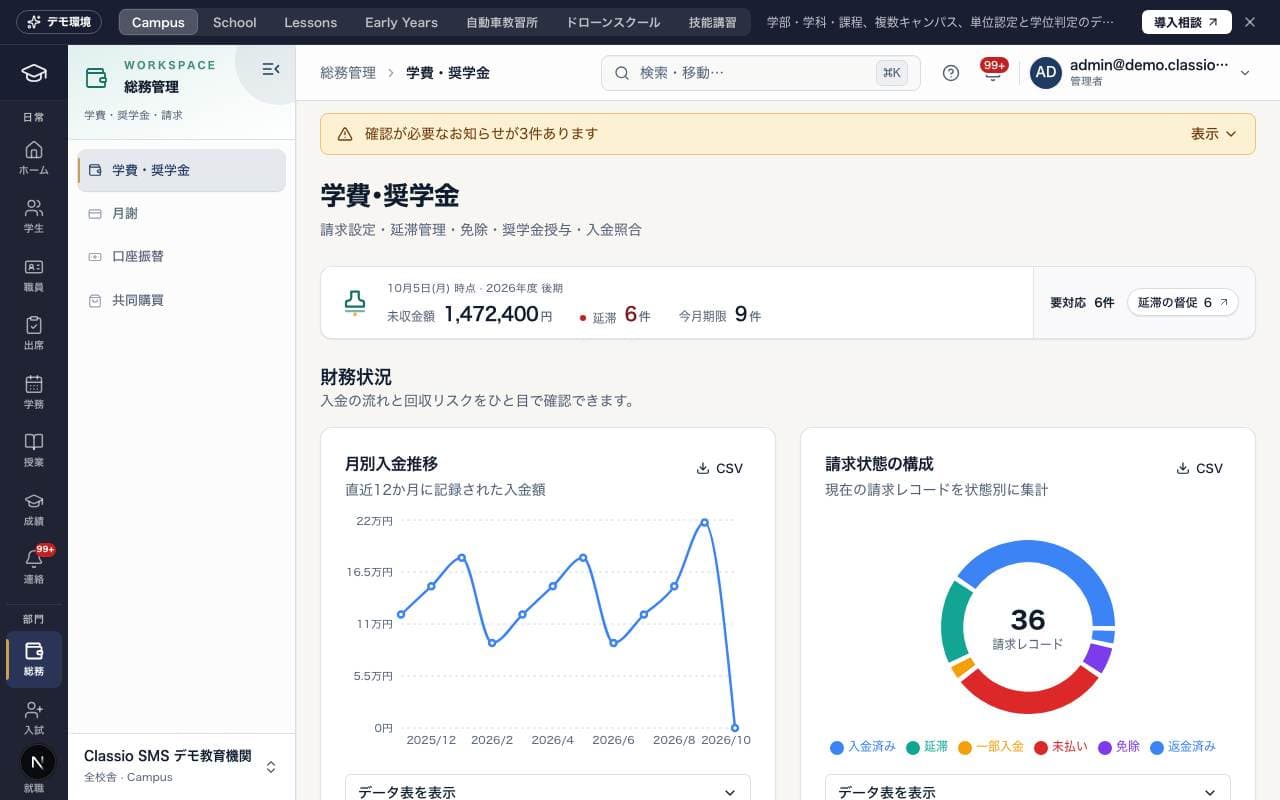
Task: Open 学生 in the left rail
Action: [34, 216]
